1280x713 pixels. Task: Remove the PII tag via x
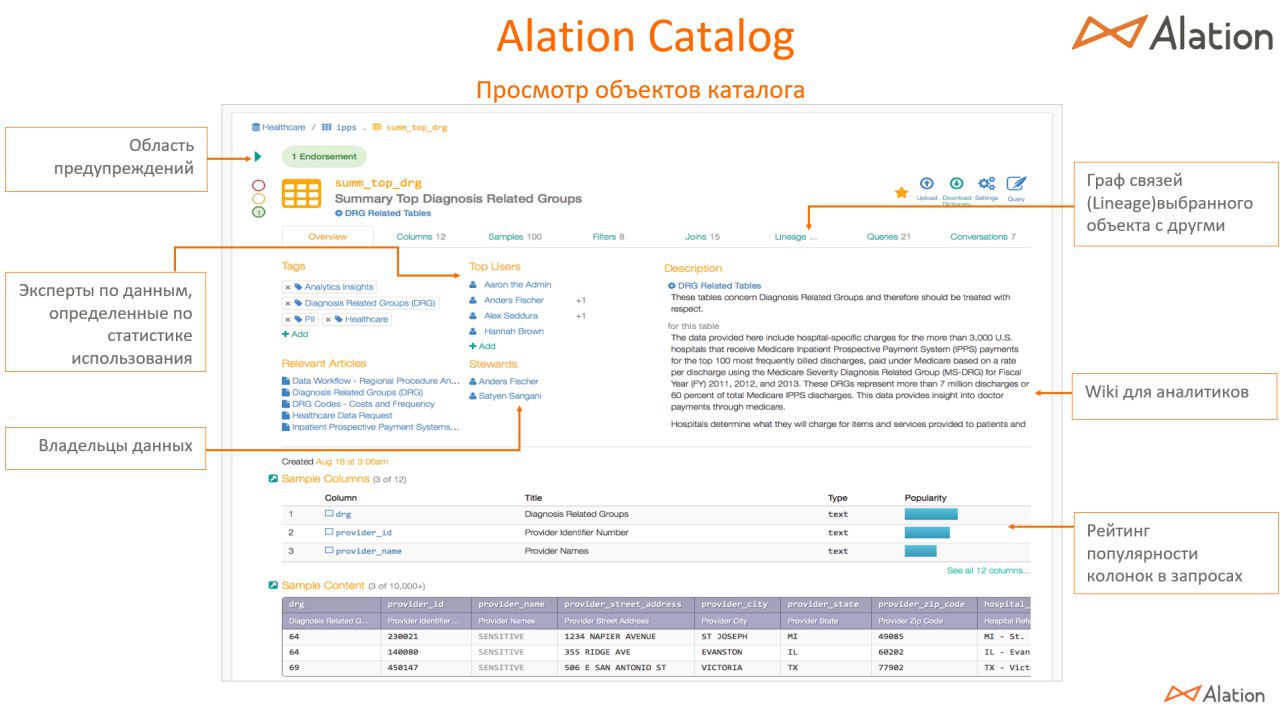(288, 319)
